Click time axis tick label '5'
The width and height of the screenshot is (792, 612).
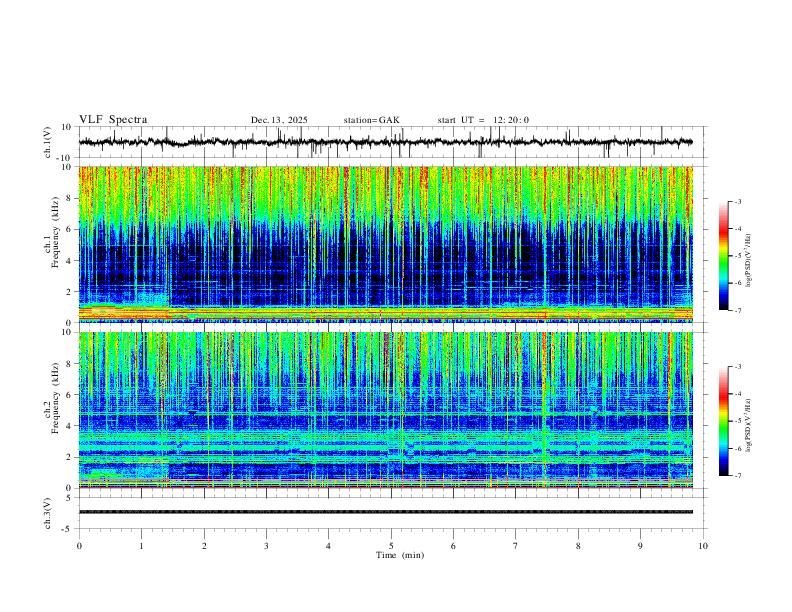[x=391, y=546]
